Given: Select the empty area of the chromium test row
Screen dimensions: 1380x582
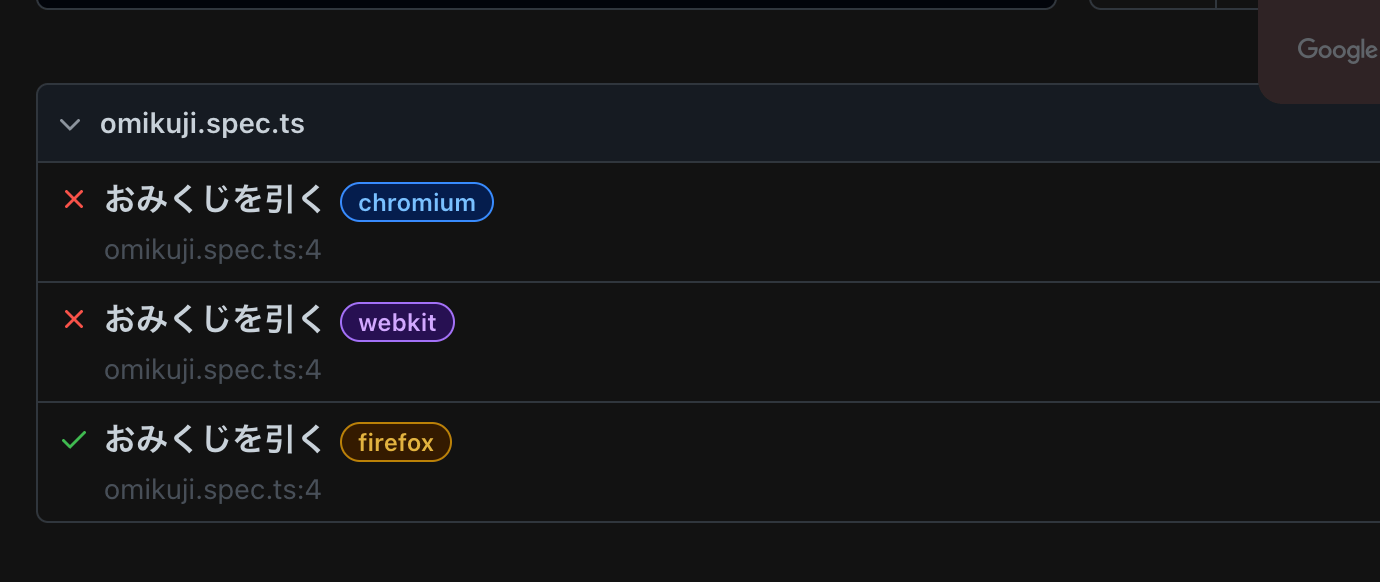Looking at the screenshot, I should click(x=900, y=222).
